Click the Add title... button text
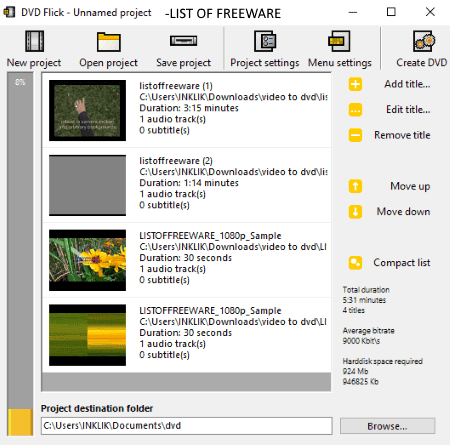The image size is (450, 445). 407,84
